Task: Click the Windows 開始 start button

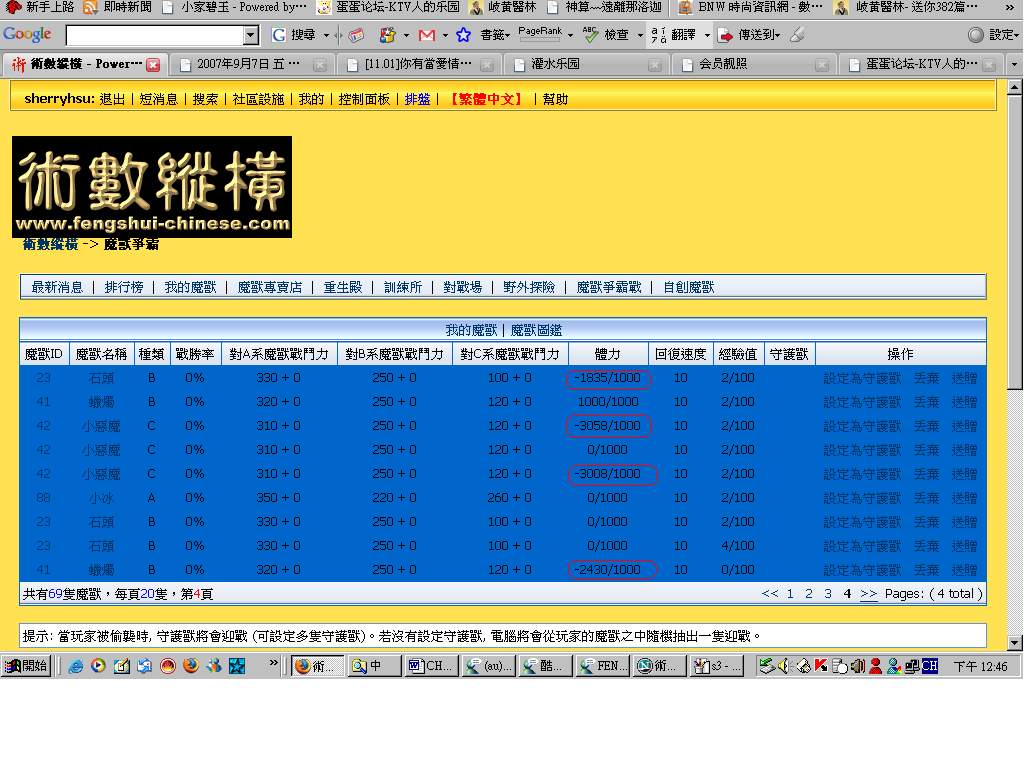Action: pyautogui.click(x=27, y=666)
